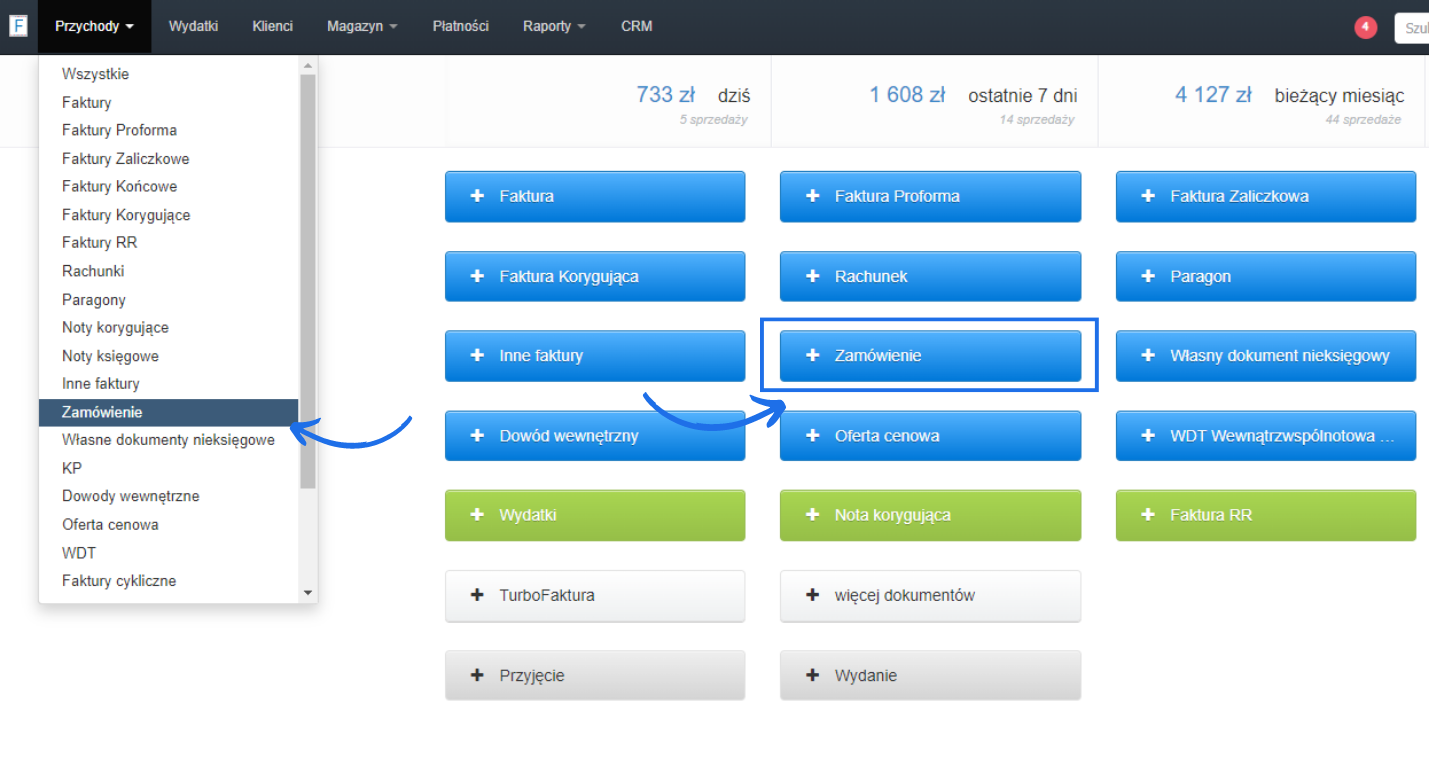Add WDT Wewnątrzwspólnotowa document
1433x758 pixels.
[x=1266, y=435]
